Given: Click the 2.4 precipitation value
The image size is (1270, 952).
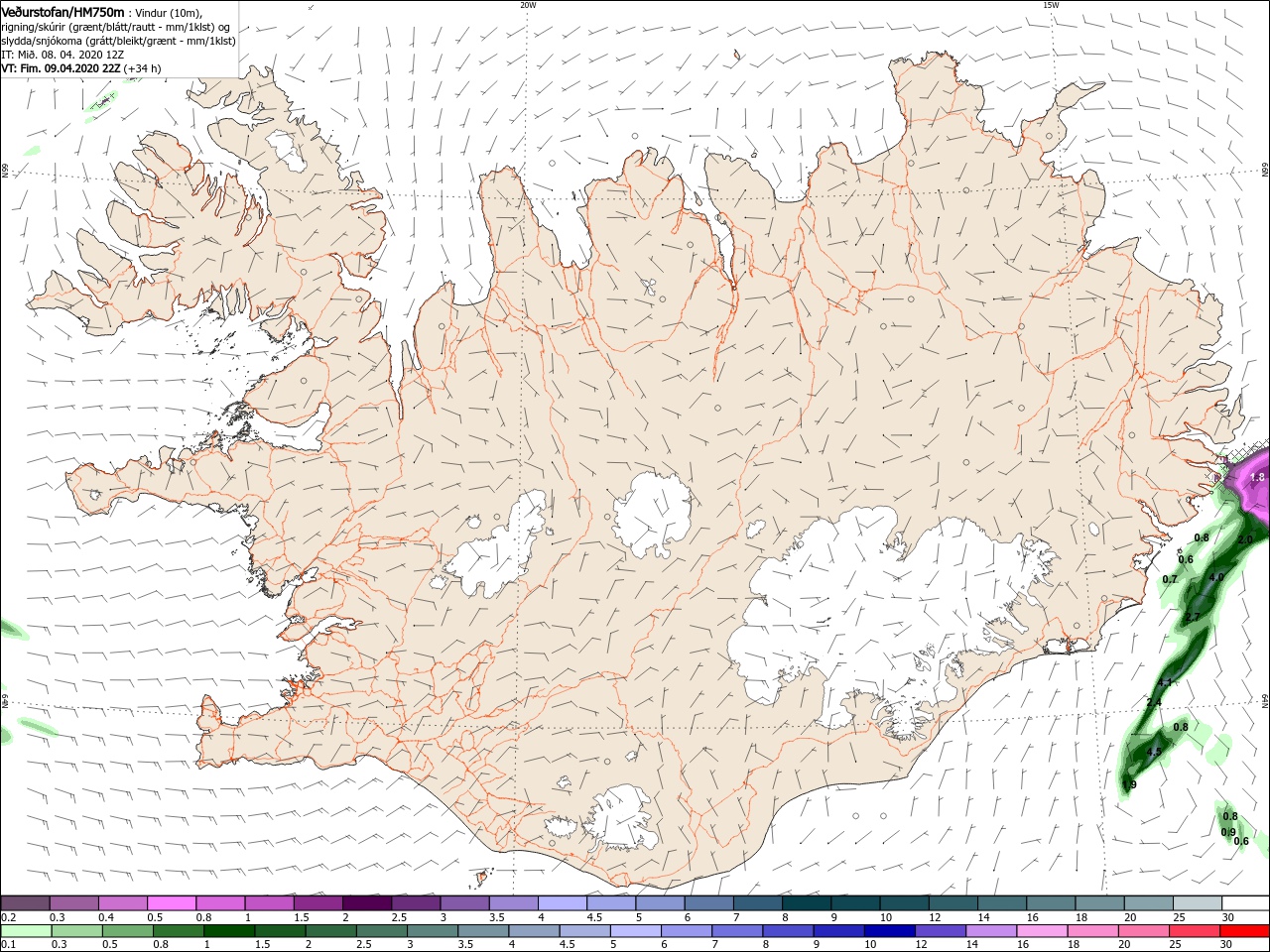Looking at the screenshot, I should tap(1154, 703).
